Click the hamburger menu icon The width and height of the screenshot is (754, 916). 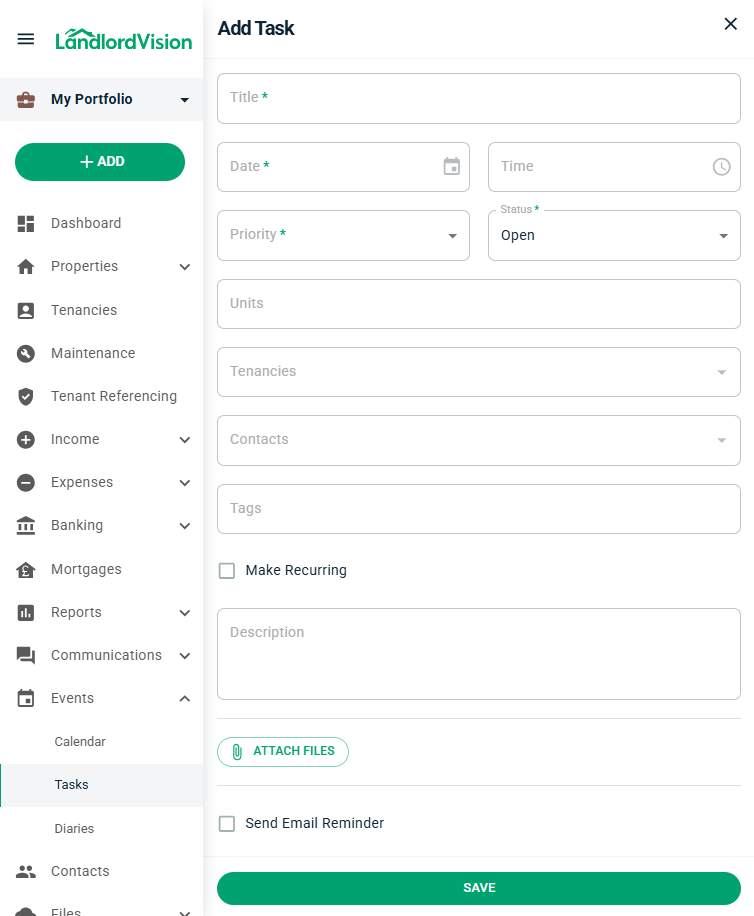click(x=26, y=39)
